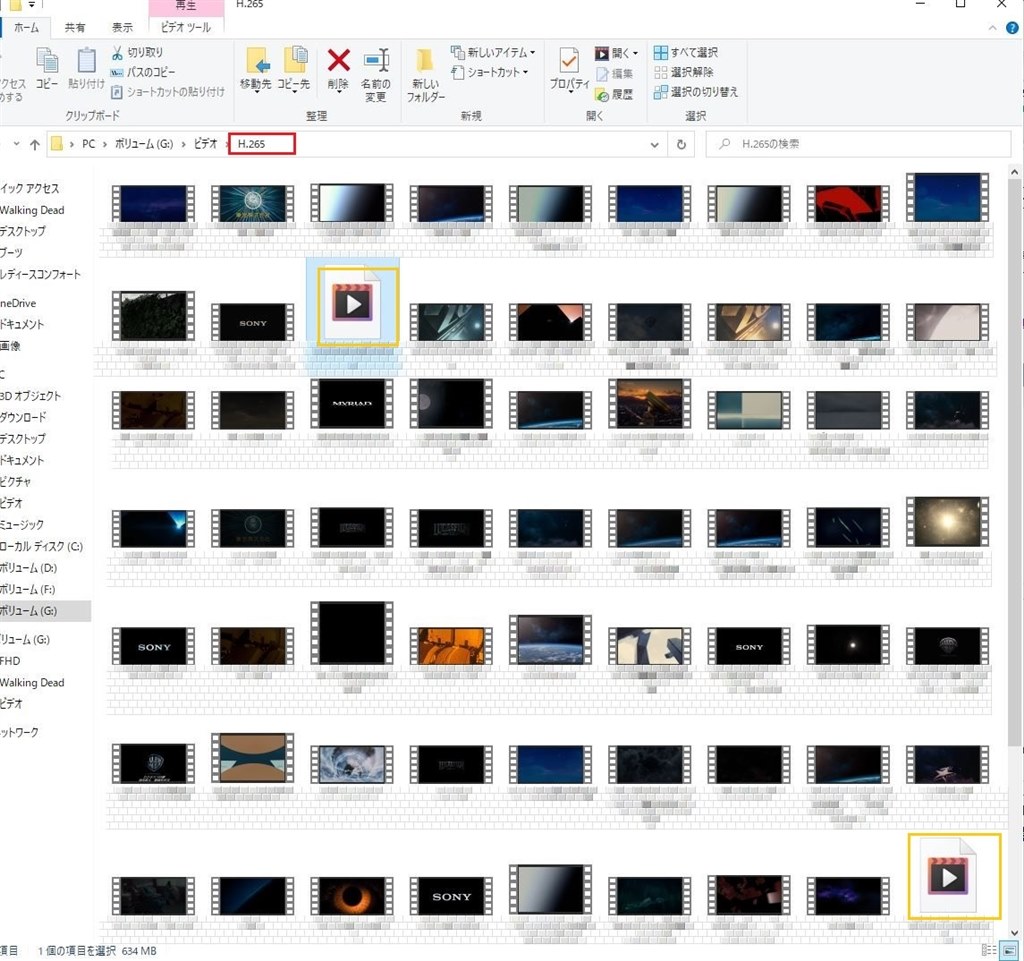
Task: Open 3D オブジェクト in sidebar
Action: pyautogui.click(x=31, y=396)
